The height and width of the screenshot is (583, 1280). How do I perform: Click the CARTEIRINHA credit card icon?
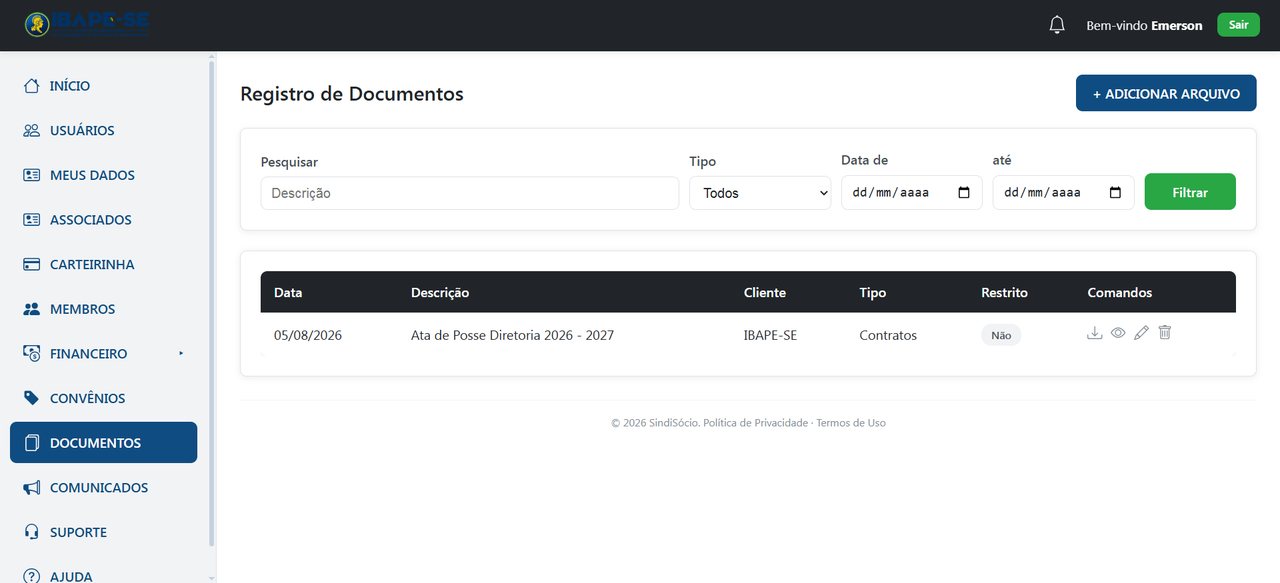(x=32, y=264)
